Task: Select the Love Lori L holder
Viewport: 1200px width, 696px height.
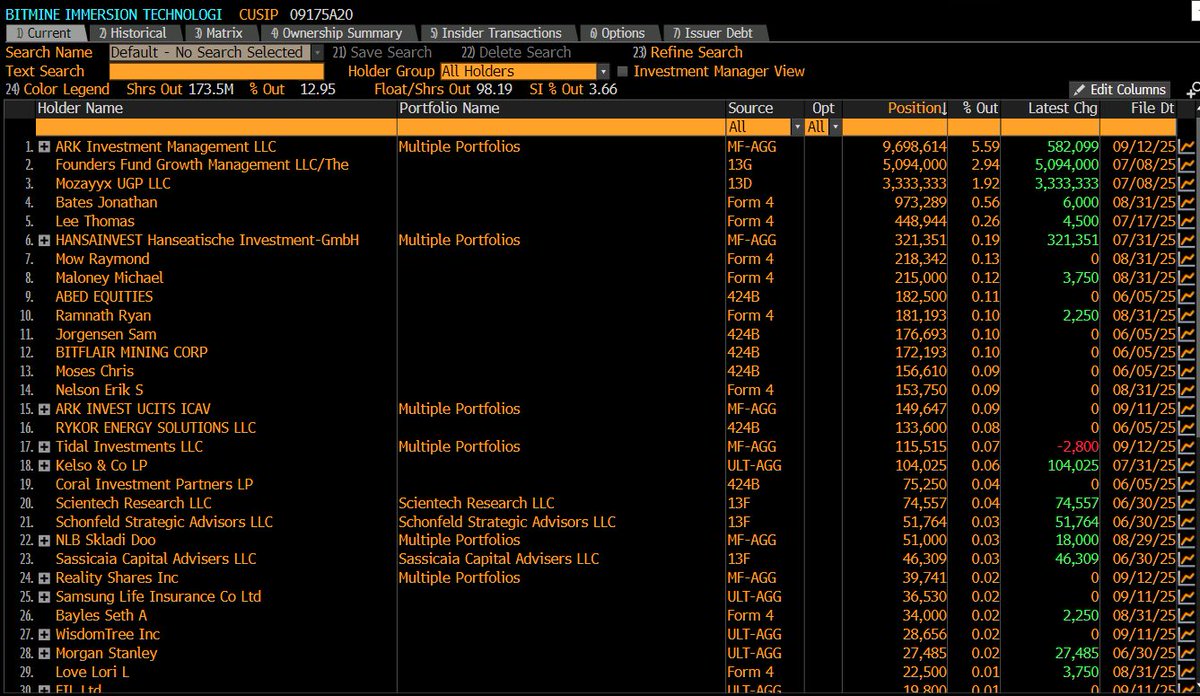Action: coord(93,672)
